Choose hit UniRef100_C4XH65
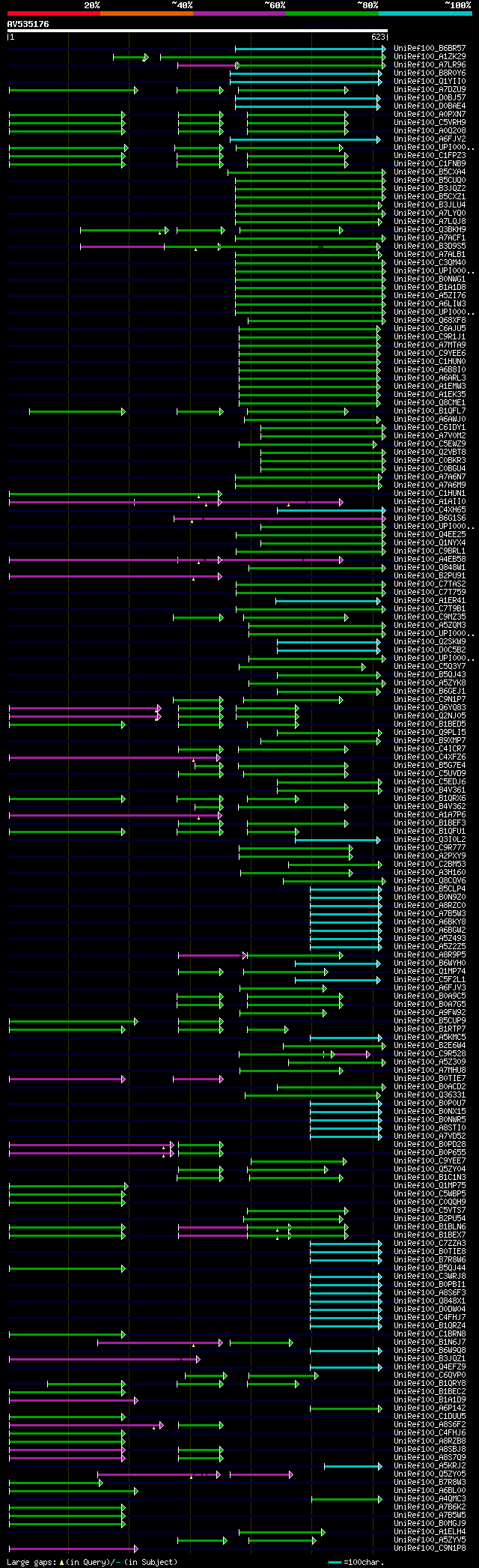 pos(430,509)
